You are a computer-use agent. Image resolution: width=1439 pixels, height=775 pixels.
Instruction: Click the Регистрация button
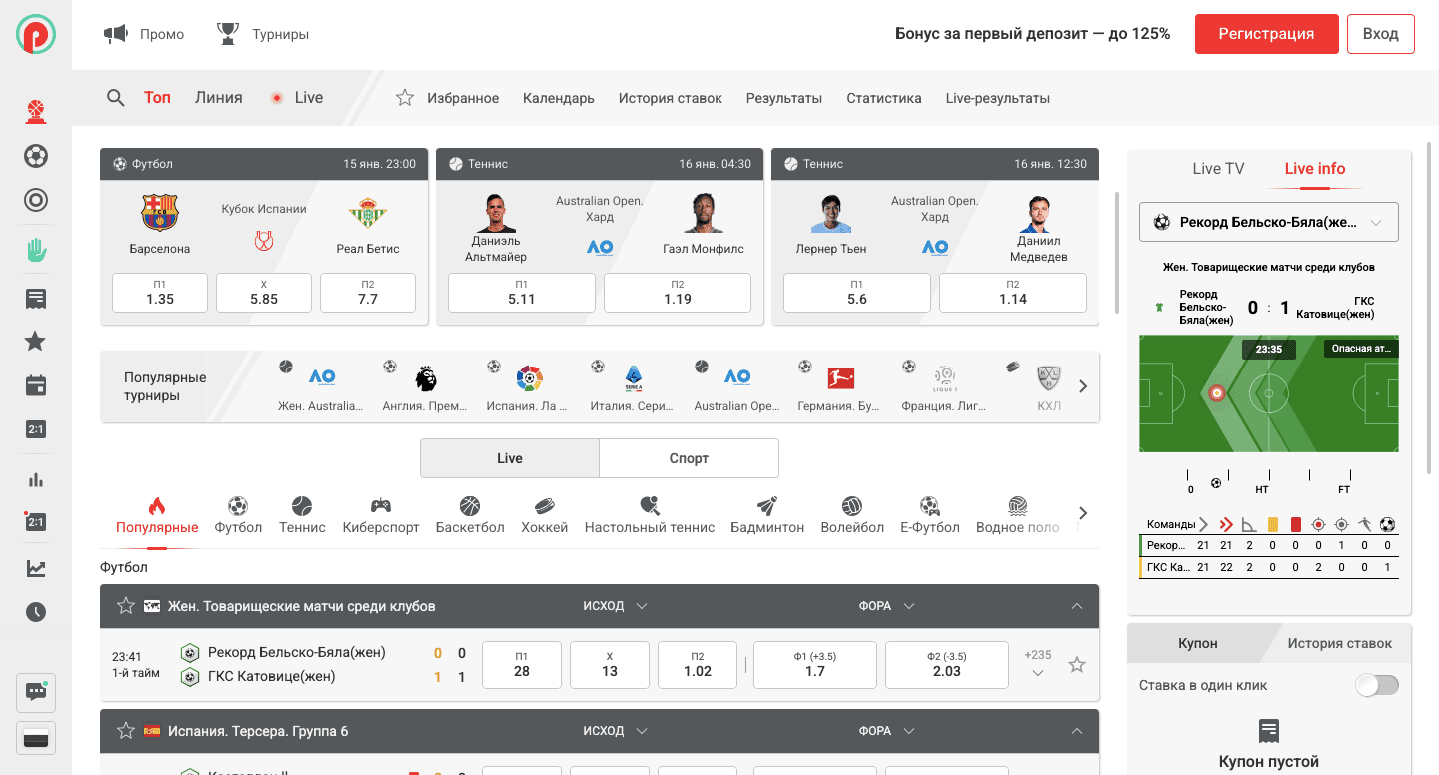(1265, 34)
